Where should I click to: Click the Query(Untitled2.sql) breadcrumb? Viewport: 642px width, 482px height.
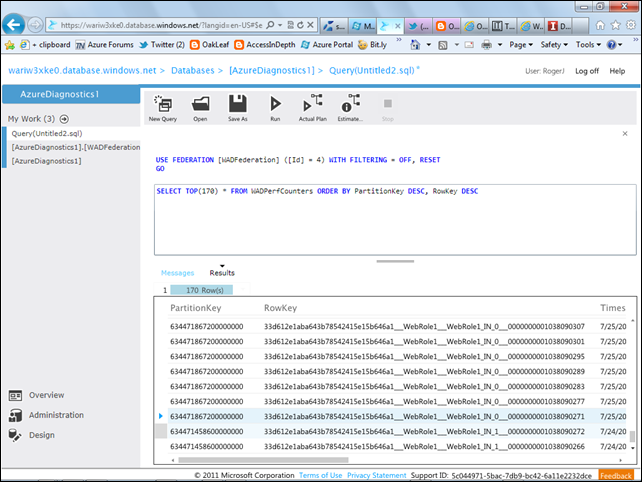point(372,70)
